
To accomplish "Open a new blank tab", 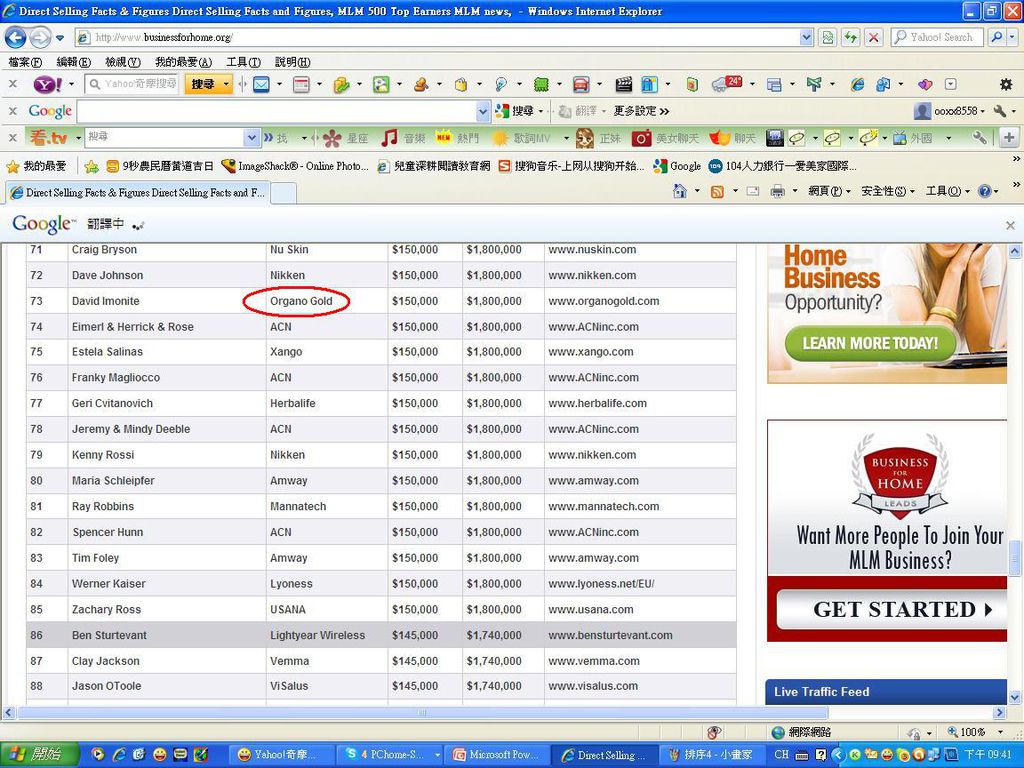I will [x=283, y=193].
